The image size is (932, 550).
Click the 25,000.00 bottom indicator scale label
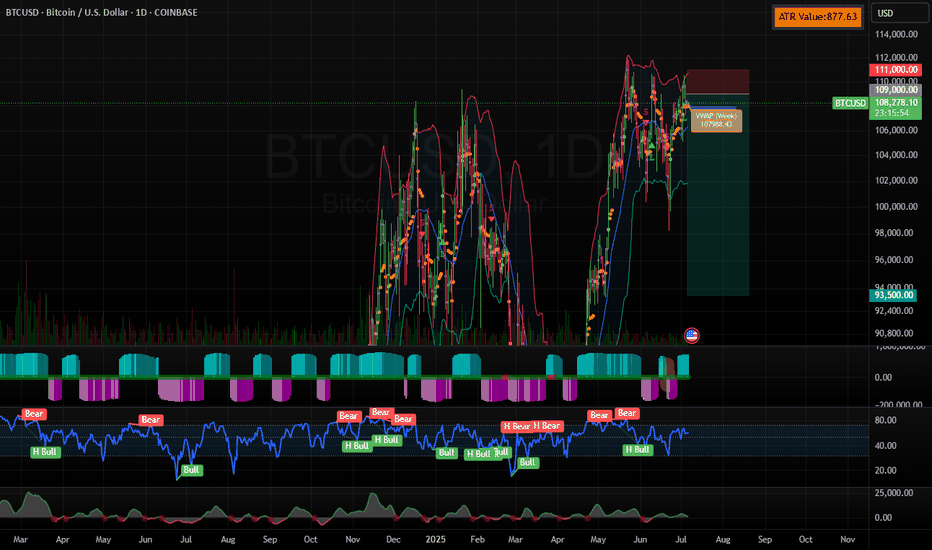coord(893,492)
